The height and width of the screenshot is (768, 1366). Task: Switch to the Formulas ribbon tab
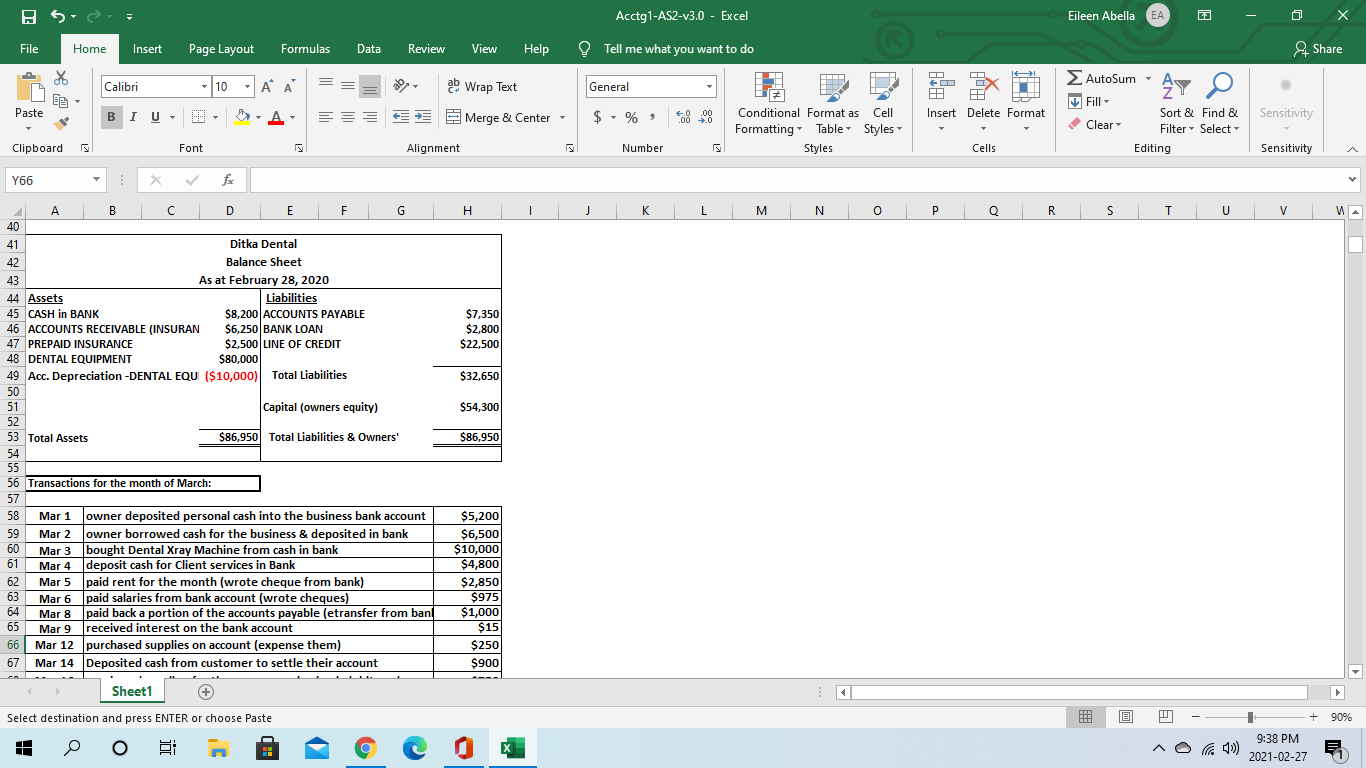coord(305,47)
